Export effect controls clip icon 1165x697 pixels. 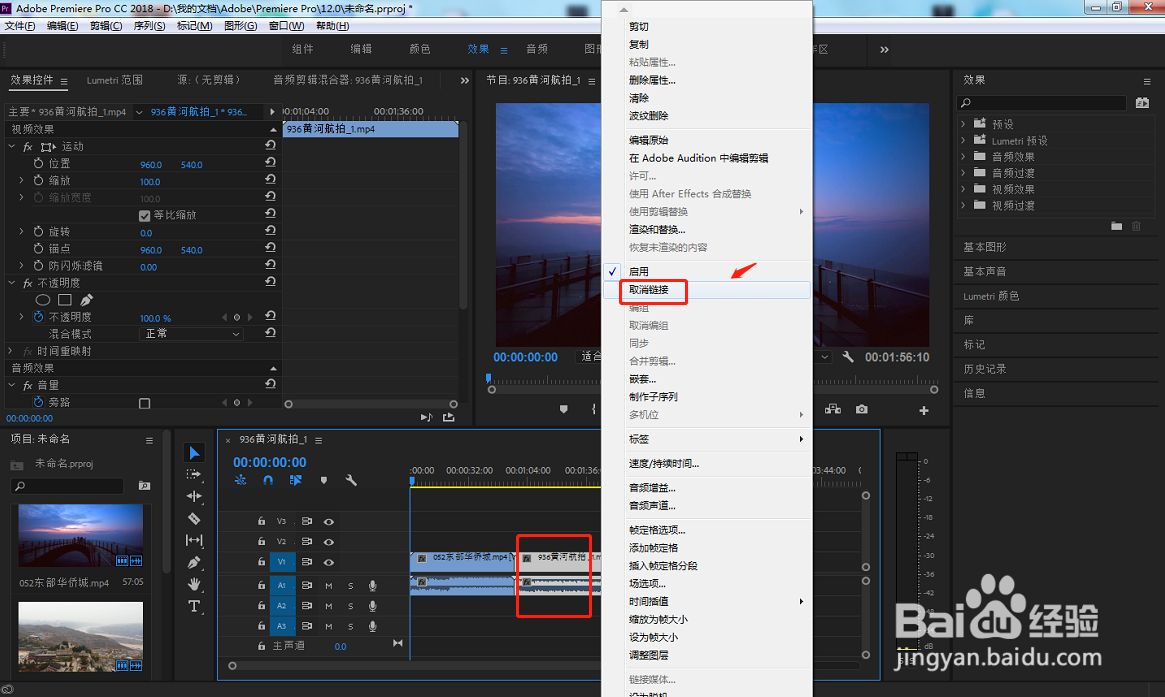449,418
